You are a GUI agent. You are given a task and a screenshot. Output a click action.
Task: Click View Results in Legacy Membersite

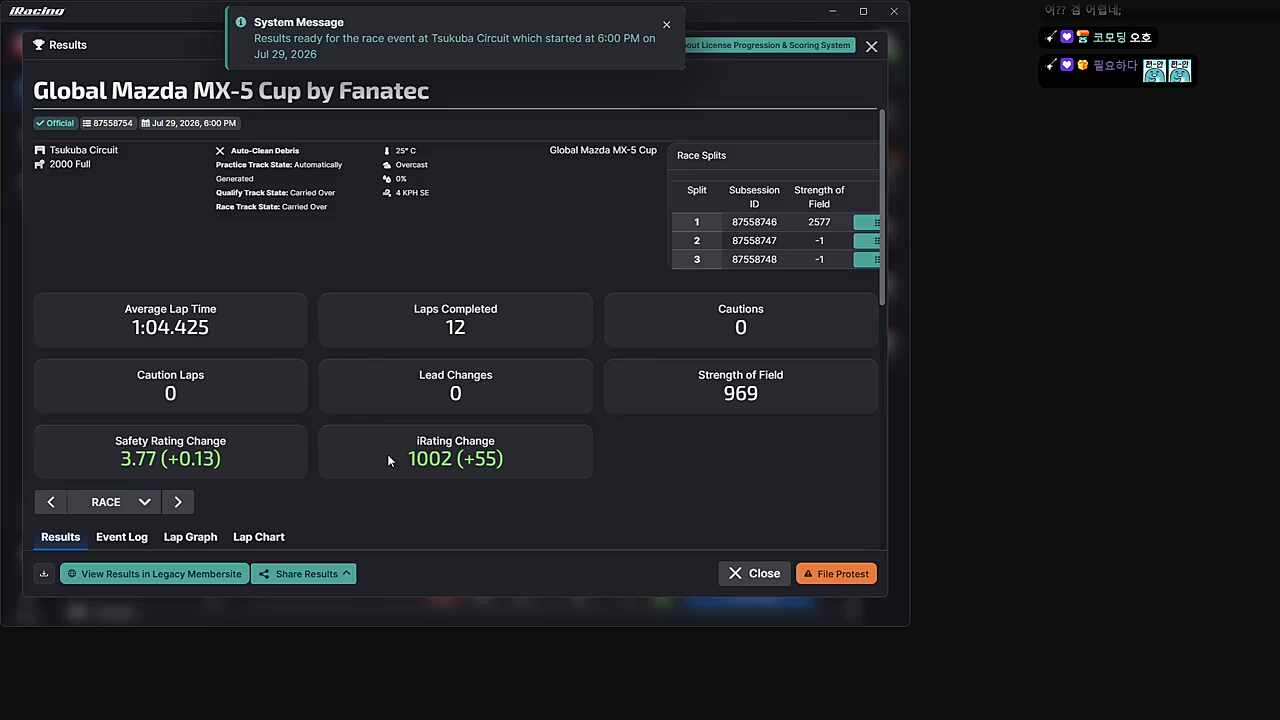155,574
